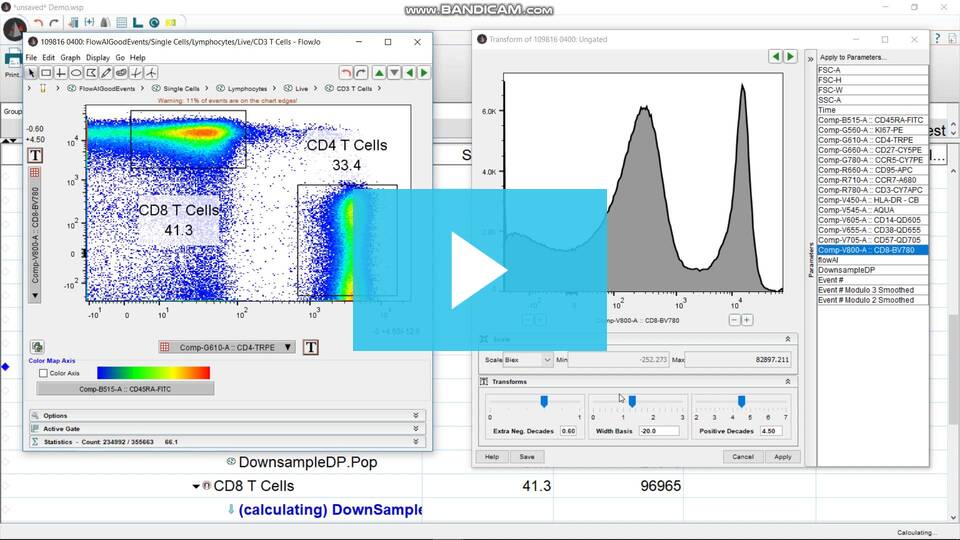The width and height of the screenshot is (960, 540).
Task: Adjust the Positive Decades slider
Action: tap(741, 401)
